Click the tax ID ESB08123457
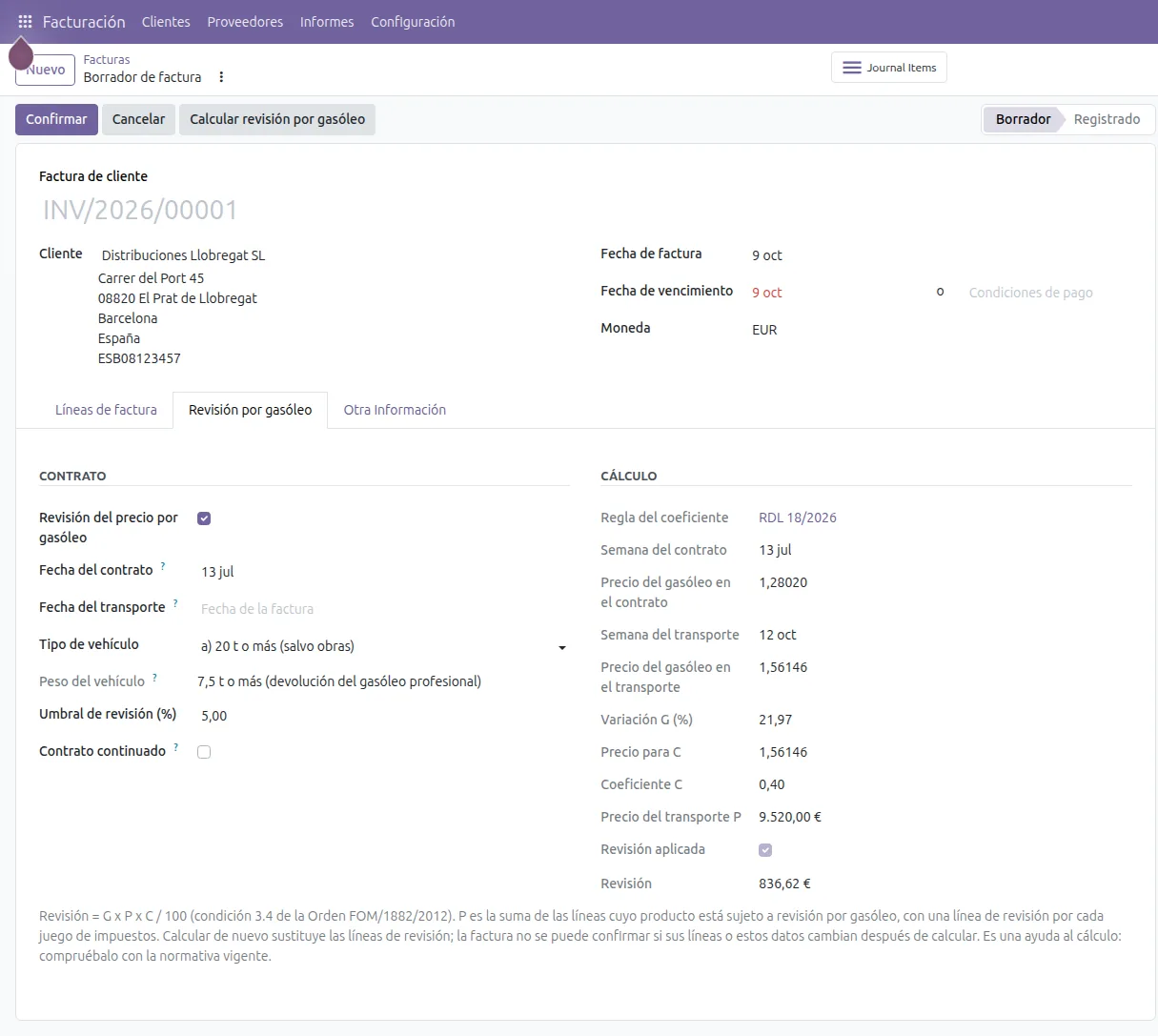The height and width of the screenshot is (1036, 1158). (x=139, y=358)
